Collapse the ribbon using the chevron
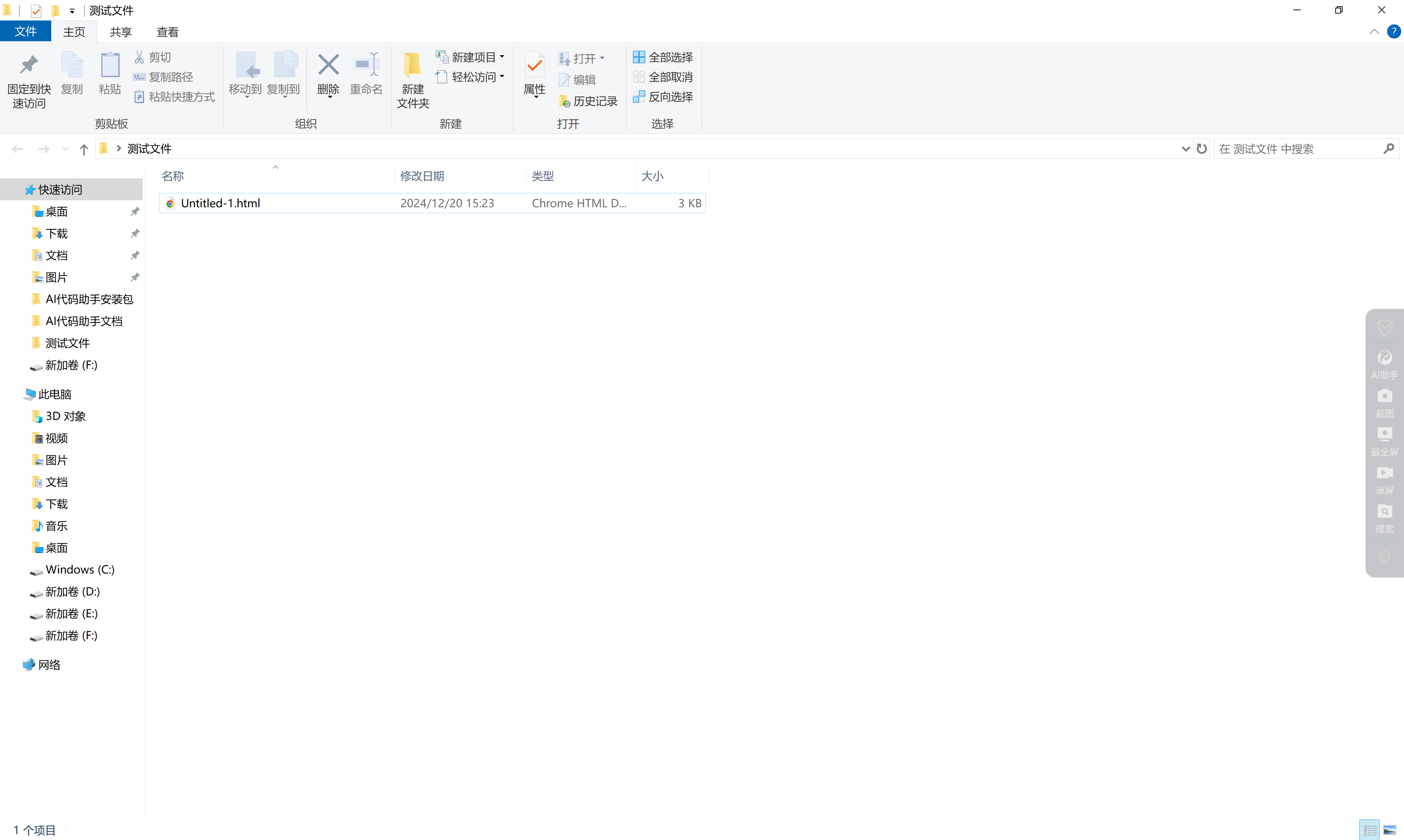The height and width of the screenshot is (840, 1404). (1374, 32)
